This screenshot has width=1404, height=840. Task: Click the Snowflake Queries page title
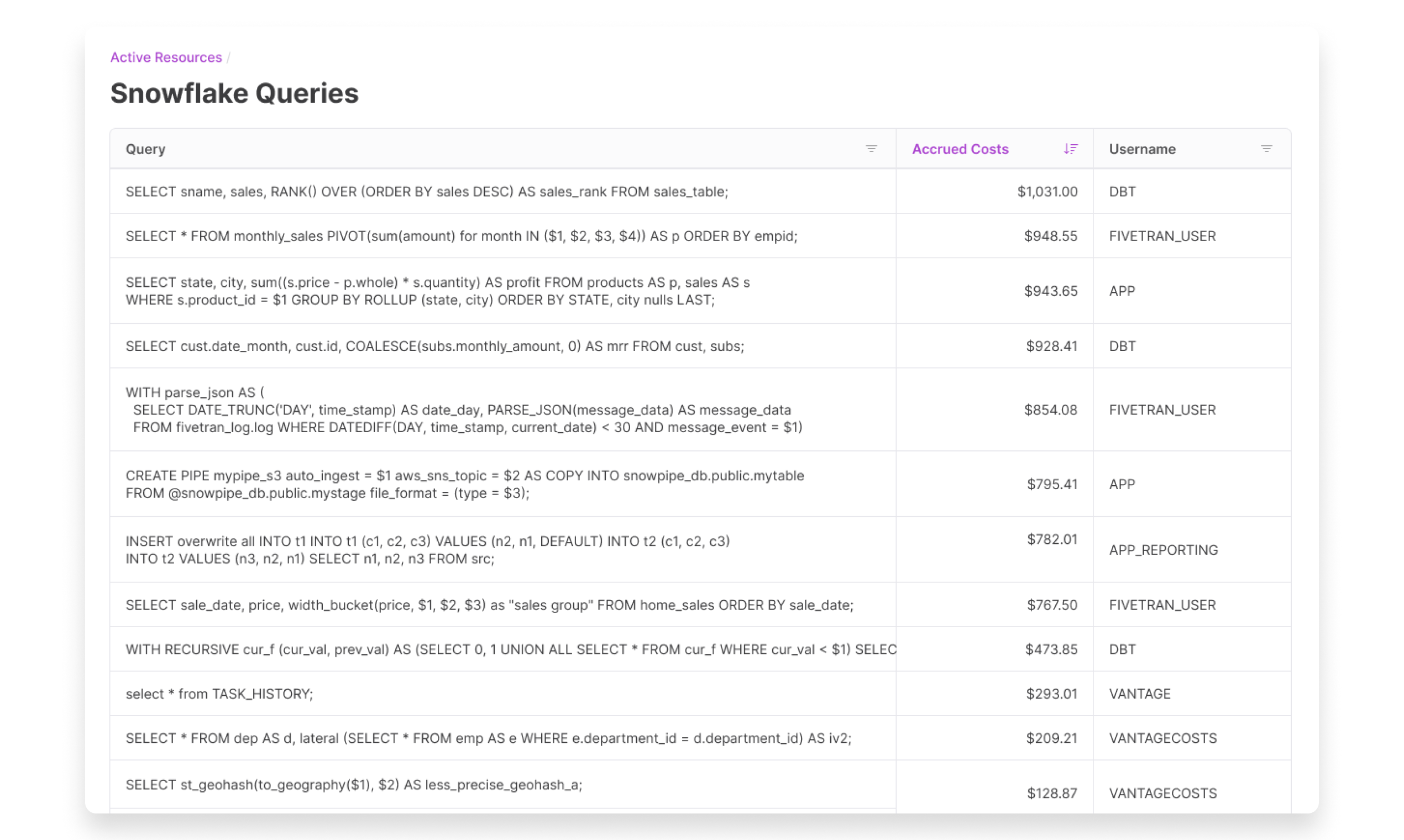point(234,93)
